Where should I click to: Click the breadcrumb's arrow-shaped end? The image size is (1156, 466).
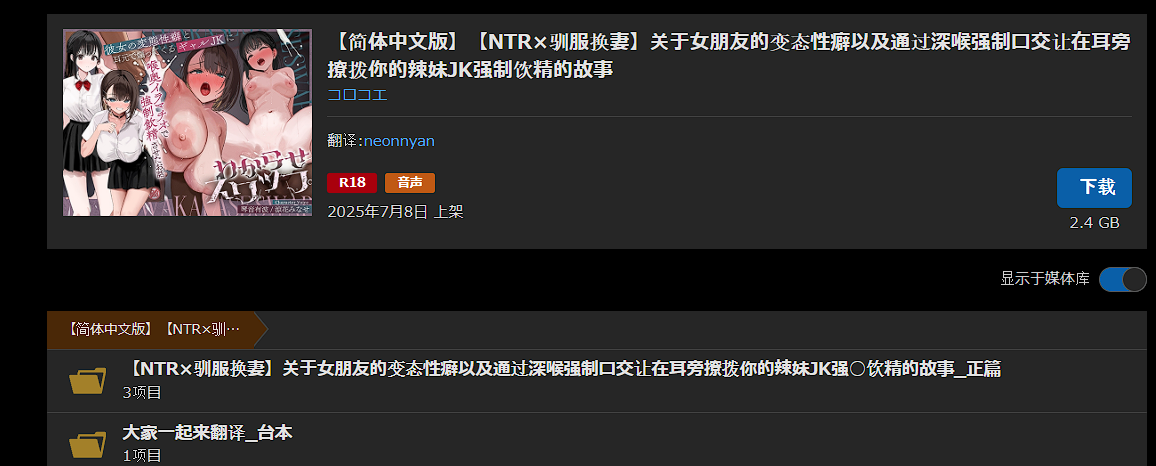pyautogui.click(x=260, y=330)
